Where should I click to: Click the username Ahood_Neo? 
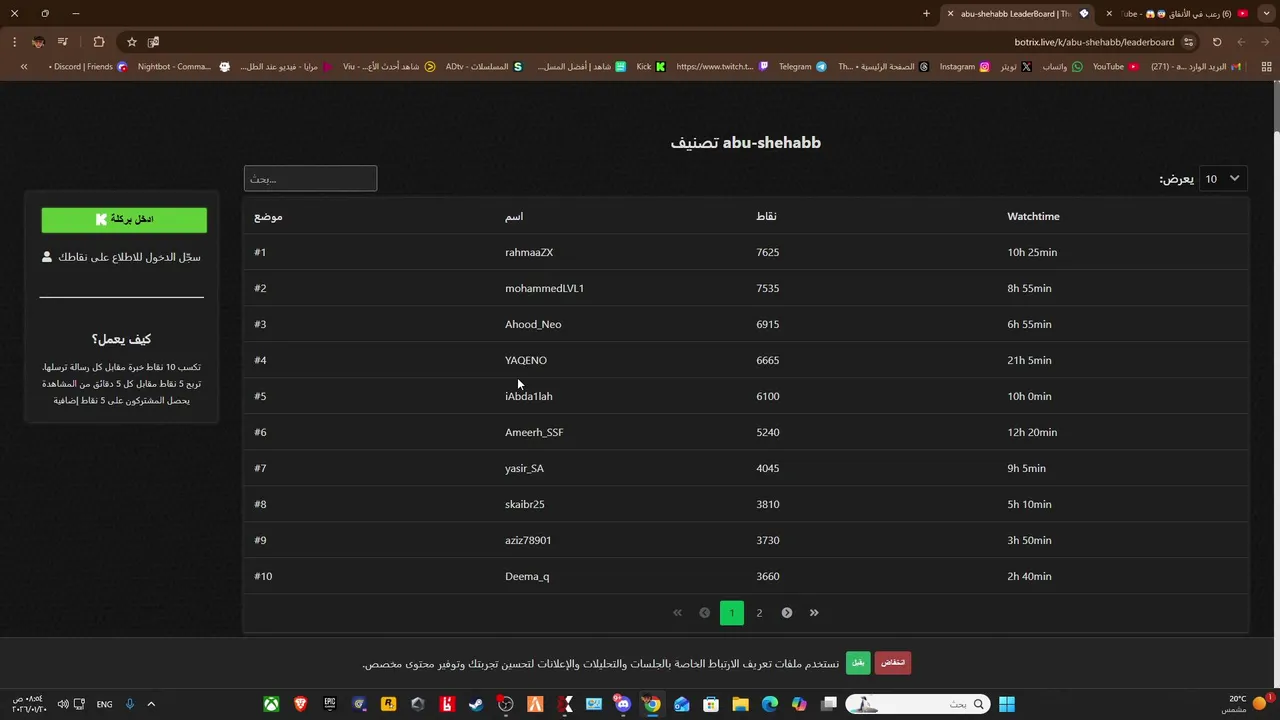533,324
